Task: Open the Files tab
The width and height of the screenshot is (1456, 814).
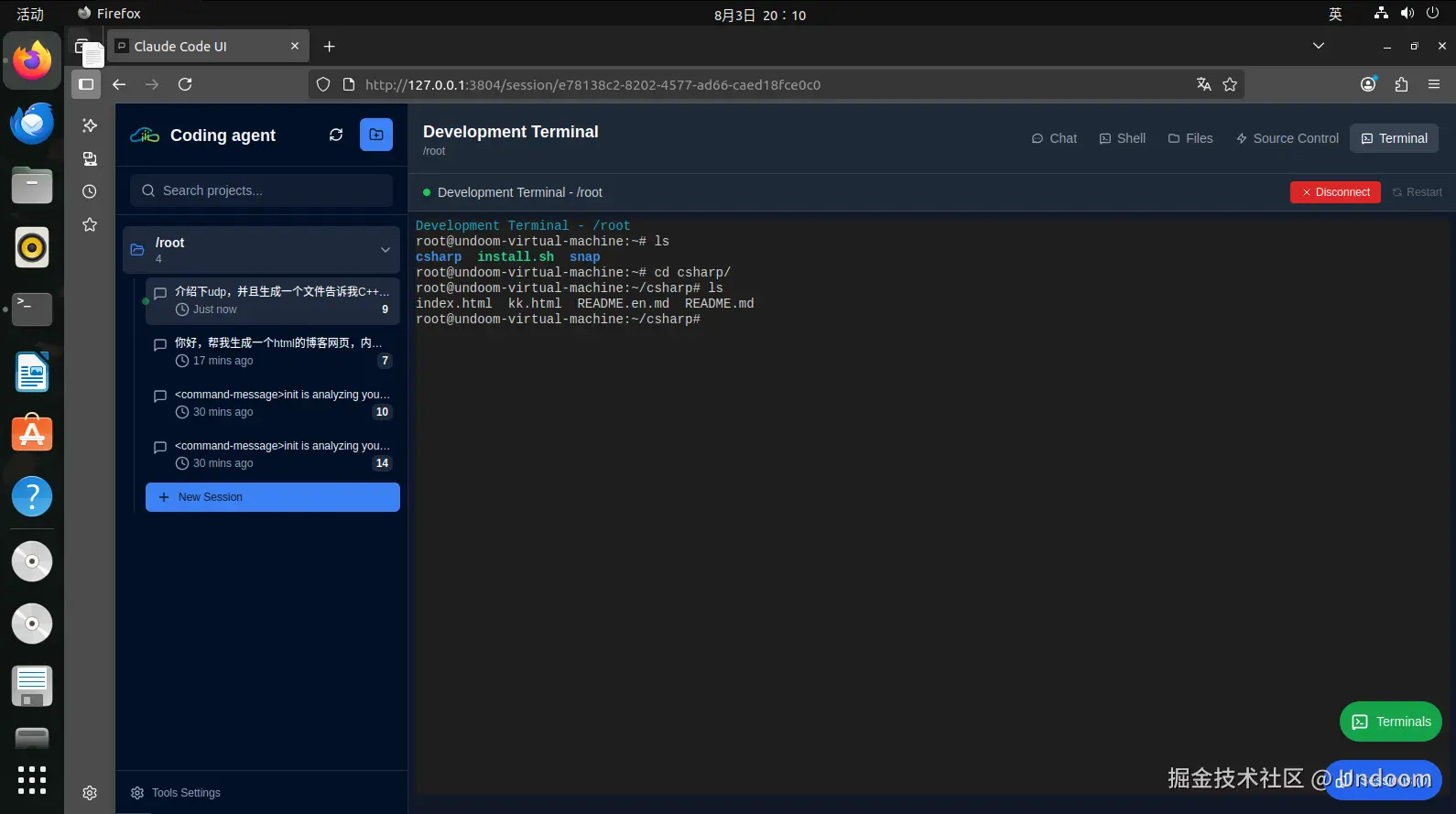Action: pyautogui.click(x=1190, y=138)
